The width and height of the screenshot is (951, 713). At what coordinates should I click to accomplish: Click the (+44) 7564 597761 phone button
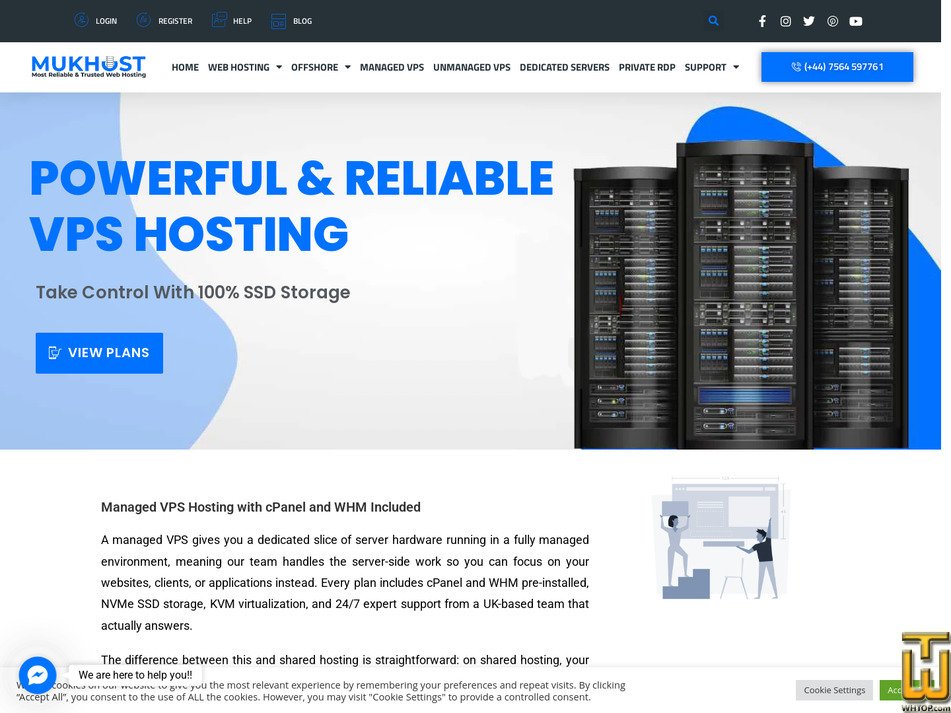pyautogui.click(x=837, y=67)
